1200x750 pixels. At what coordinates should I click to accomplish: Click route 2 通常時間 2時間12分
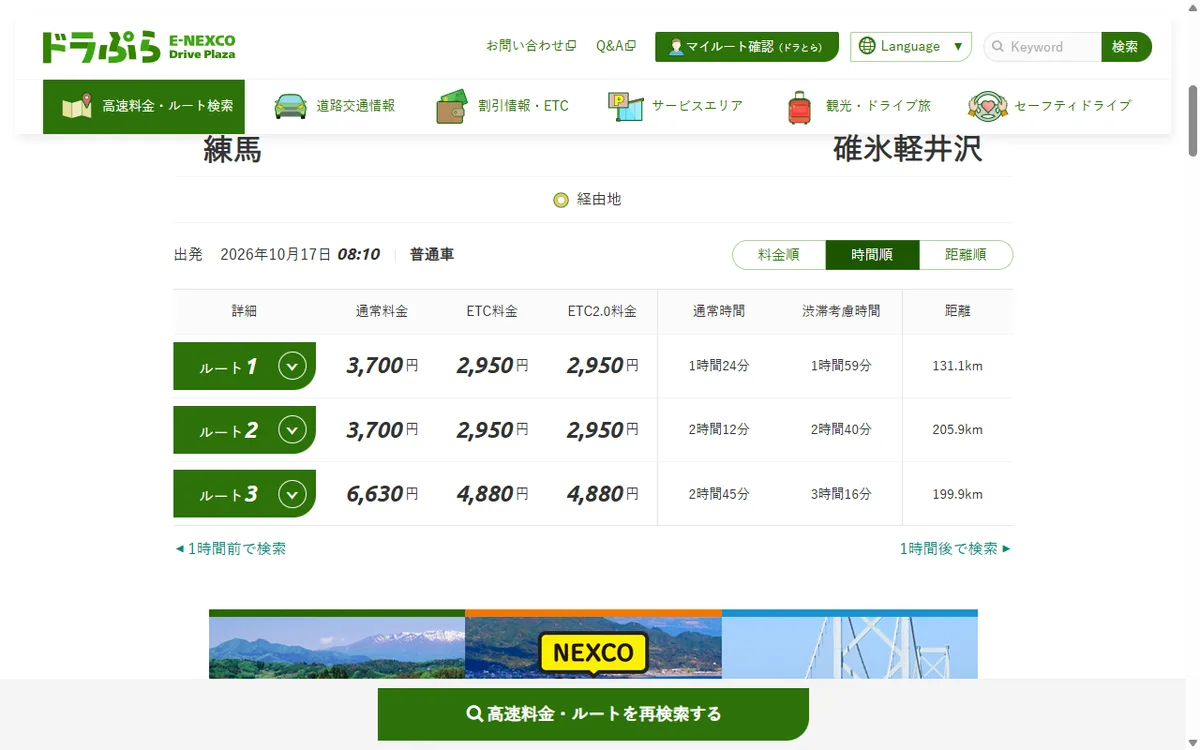[719, 430]
